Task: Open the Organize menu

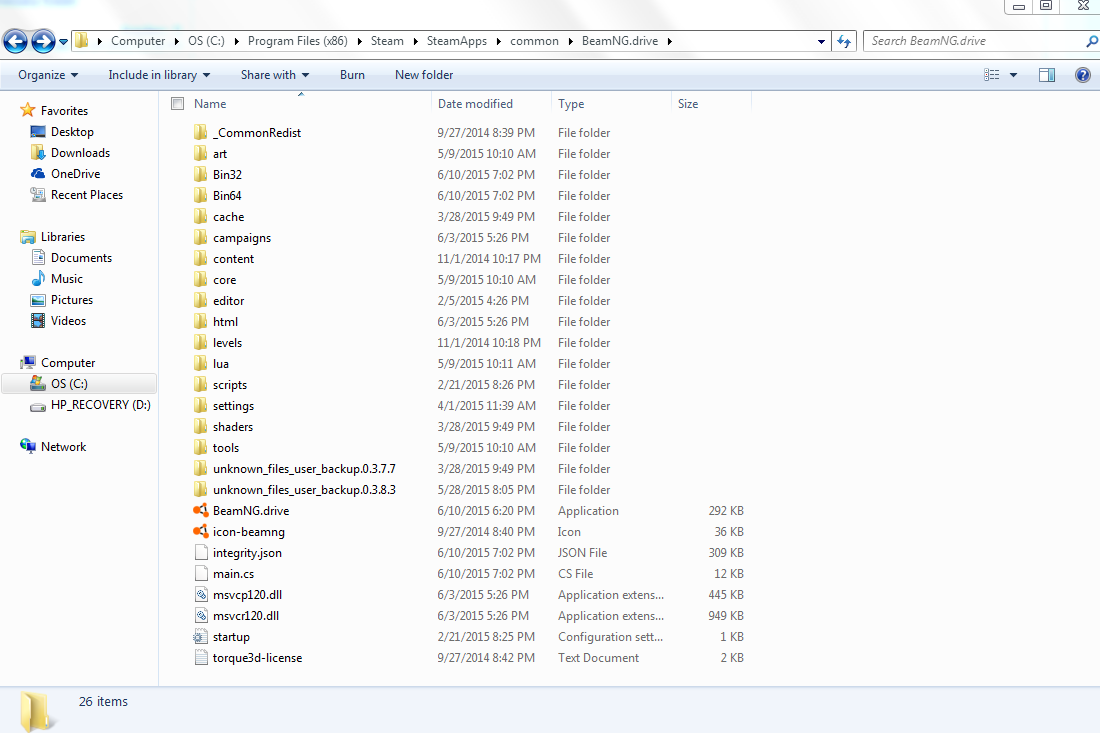Action: pyautogui.click(x=48, y=75)
